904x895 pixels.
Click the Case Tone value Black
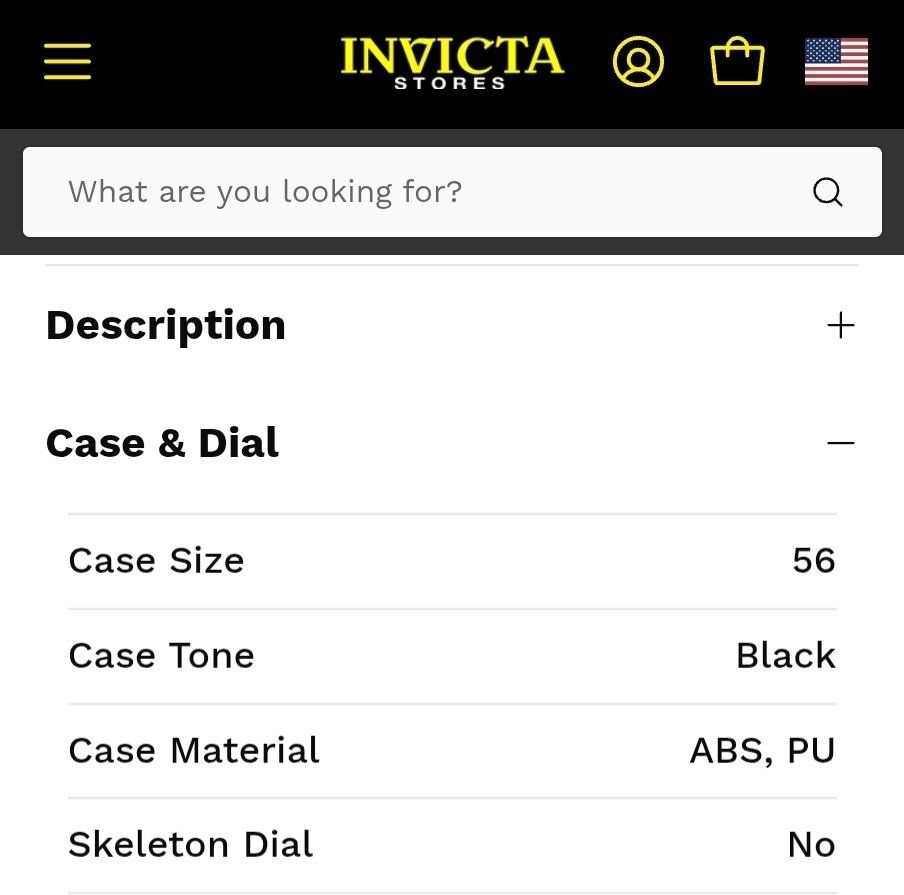tap(786, 656)
